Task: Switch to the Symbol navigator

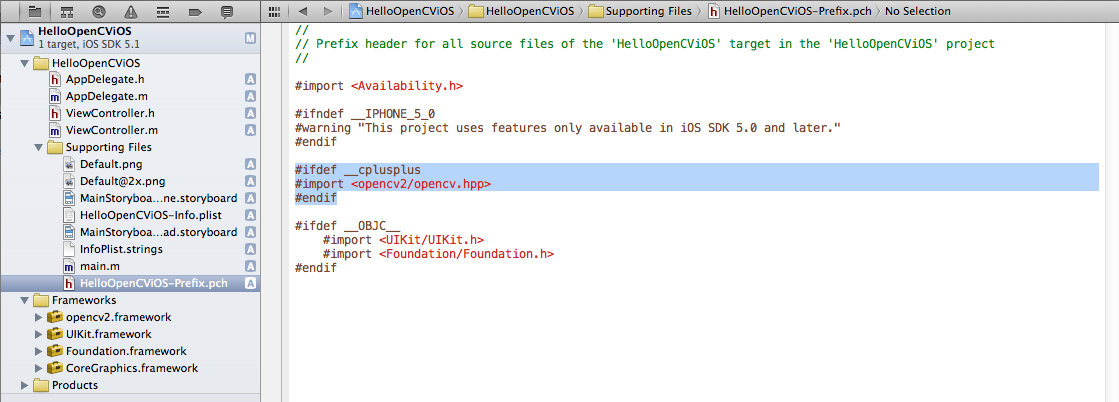Action: [x=68, y=12]
